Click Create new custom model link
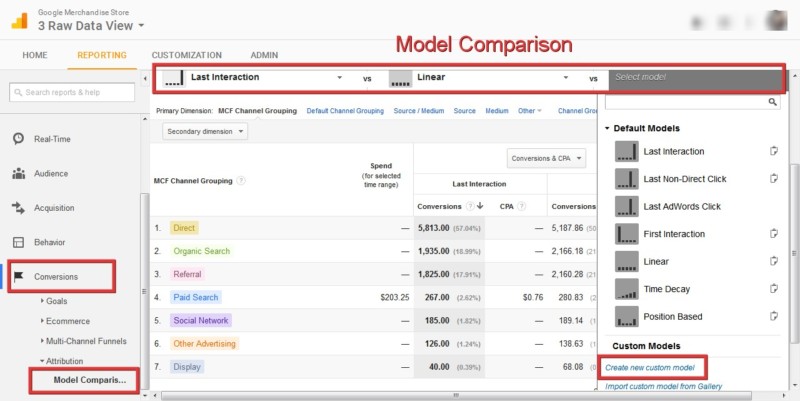Viewport: 800px width, 401px height. [652, 368]
